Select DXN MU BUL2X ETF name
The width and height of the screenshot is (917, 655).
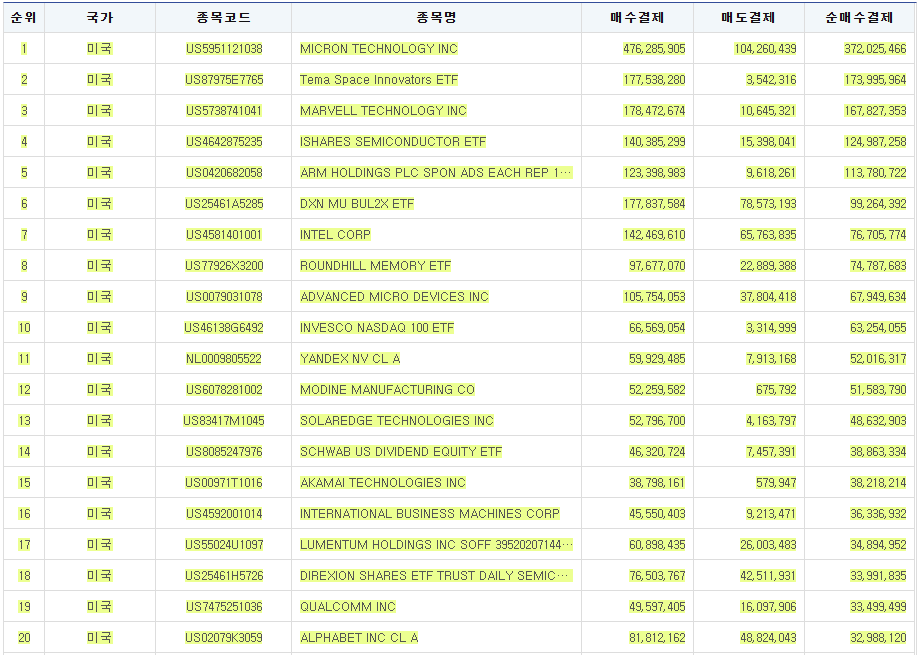[x=357, y=204]
